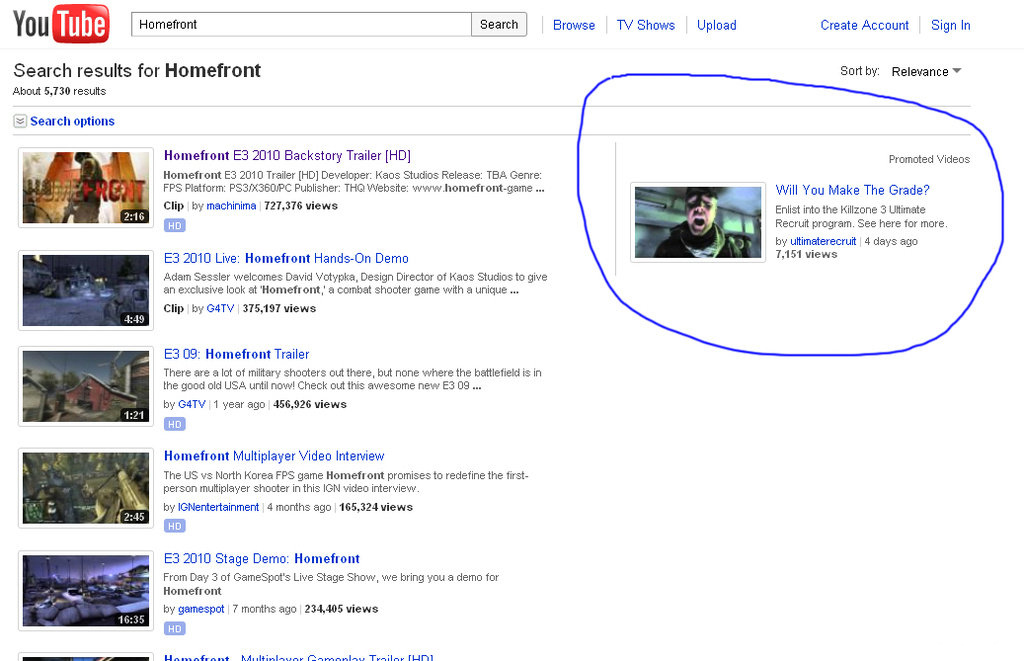
Task: Open Will You Make The Grade? title
Action: point(852,190)
